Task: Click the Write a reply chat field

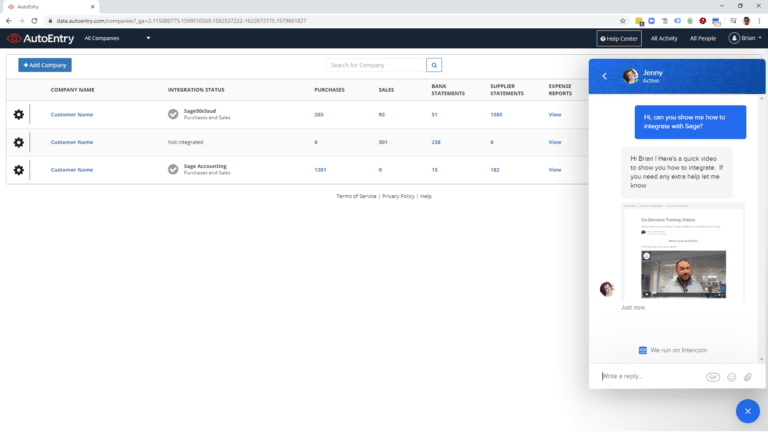Action: point(650,377)
